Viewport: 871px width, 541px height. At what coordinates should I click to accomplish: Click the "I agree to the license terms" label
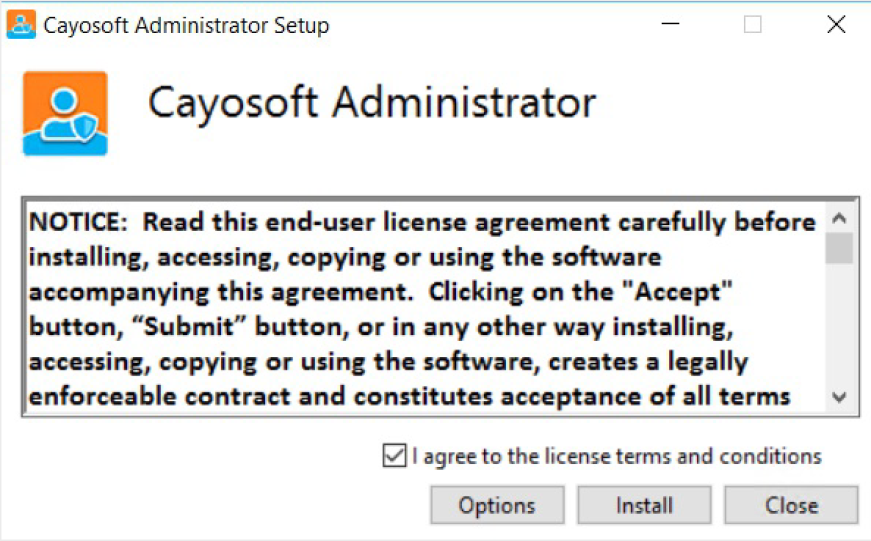[617, 457]
